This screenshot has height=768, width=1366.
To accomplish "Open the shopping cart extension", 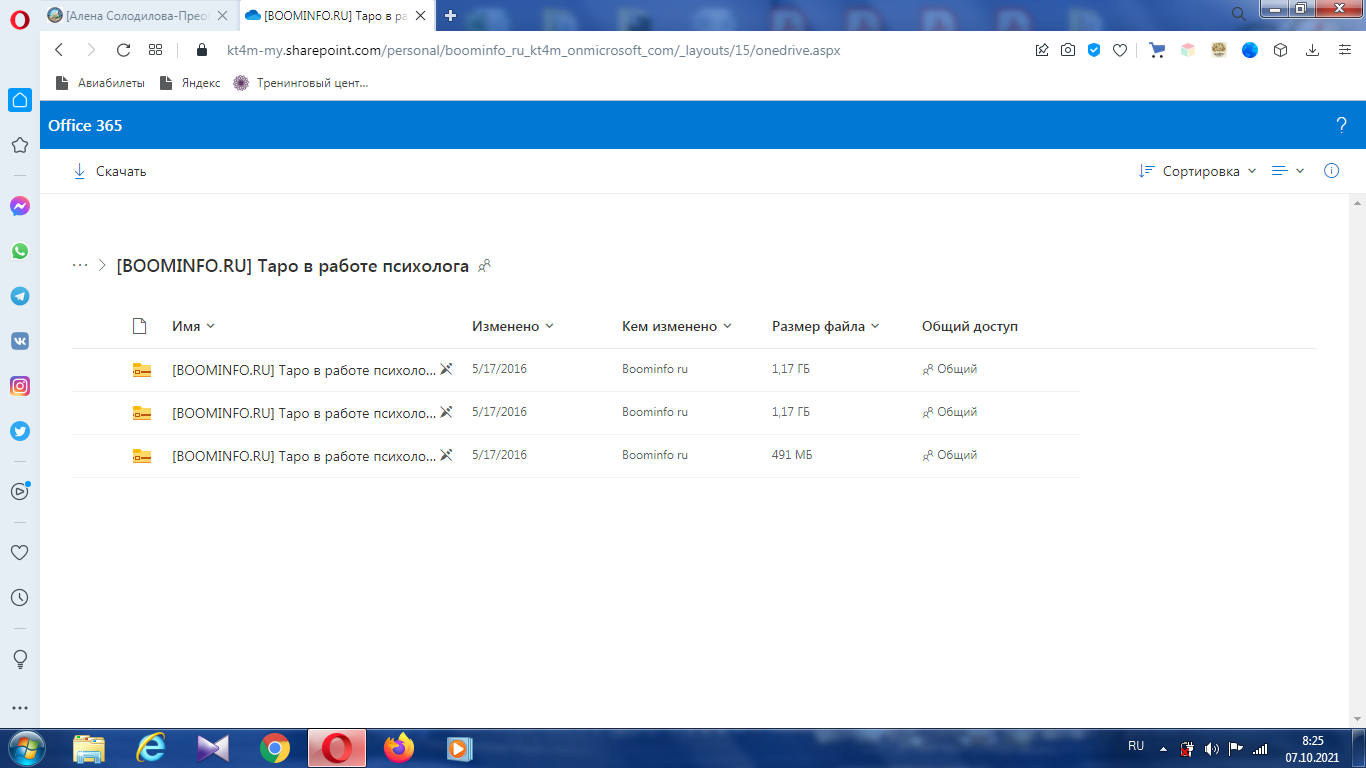I will pos(1157,50).
